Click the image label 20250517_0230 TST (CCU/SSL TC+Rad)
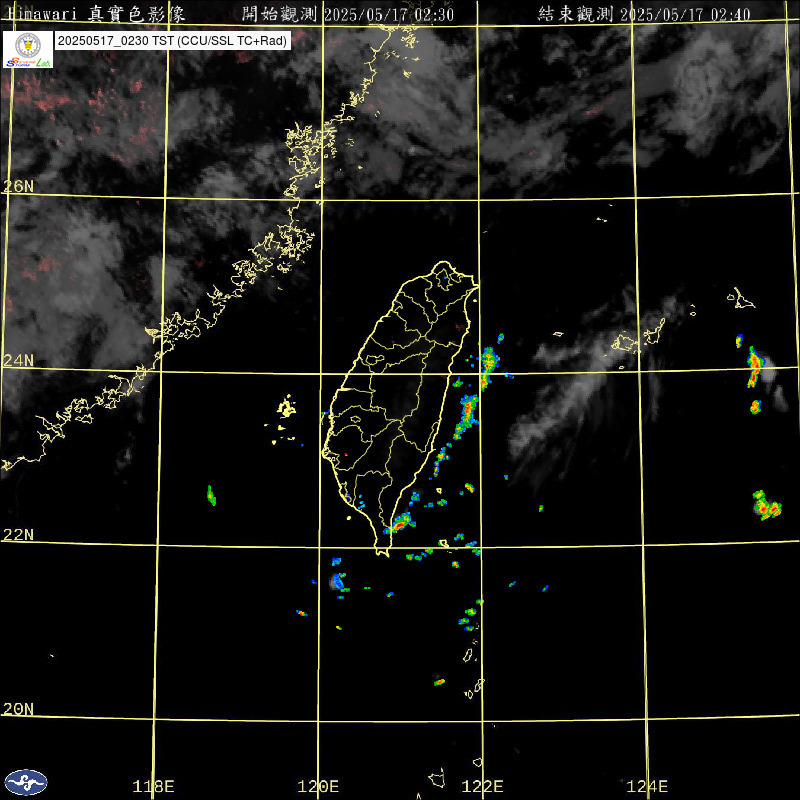The width and height of the screenshot is (800, 800). coord(172,41)
